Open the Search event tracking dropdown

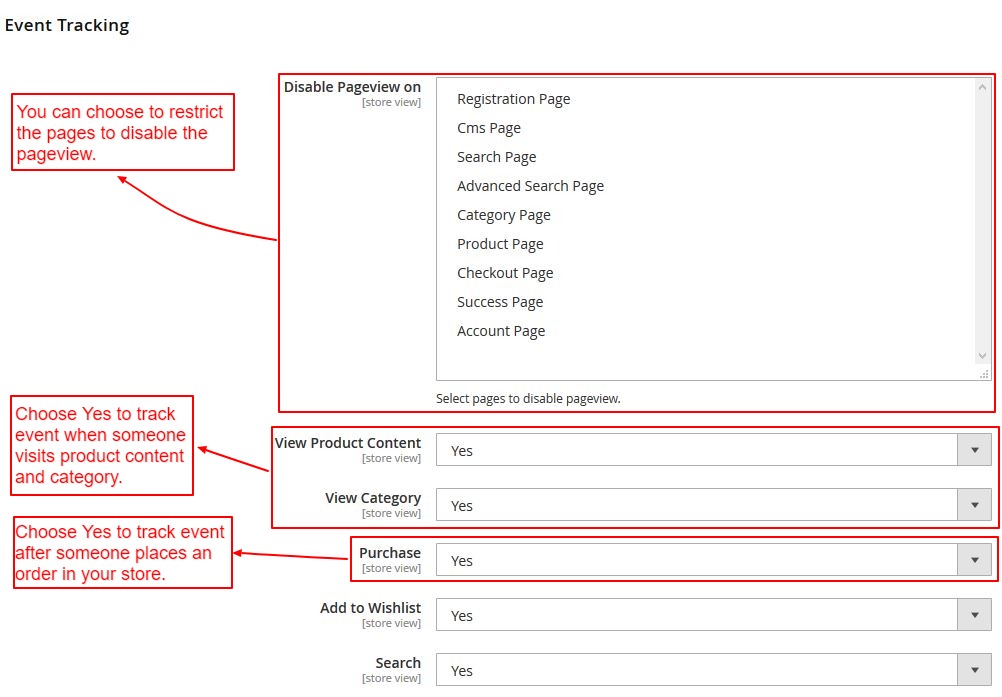tap(713, 670)
